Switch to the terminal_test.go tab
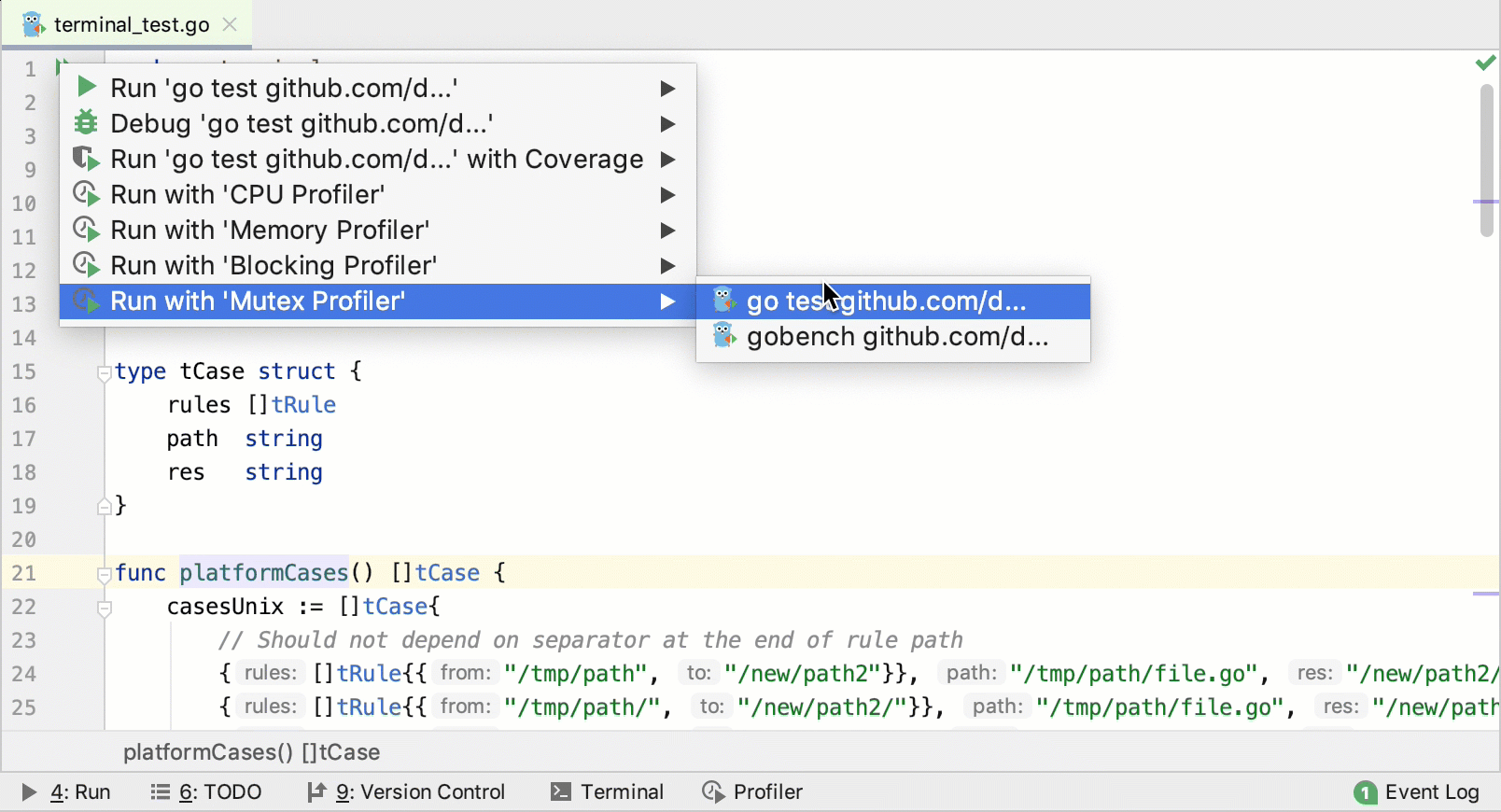The height and width of the screenshot is (812, 1501). coord(131,25)
